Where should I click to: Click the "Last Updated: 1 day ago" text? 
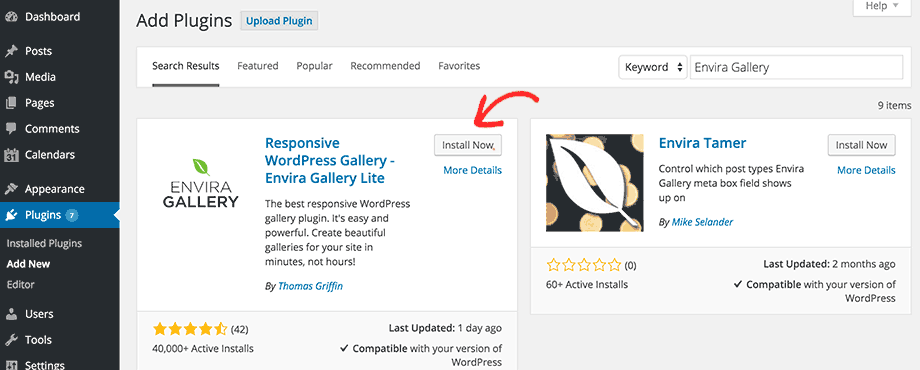tap(445, 328)
